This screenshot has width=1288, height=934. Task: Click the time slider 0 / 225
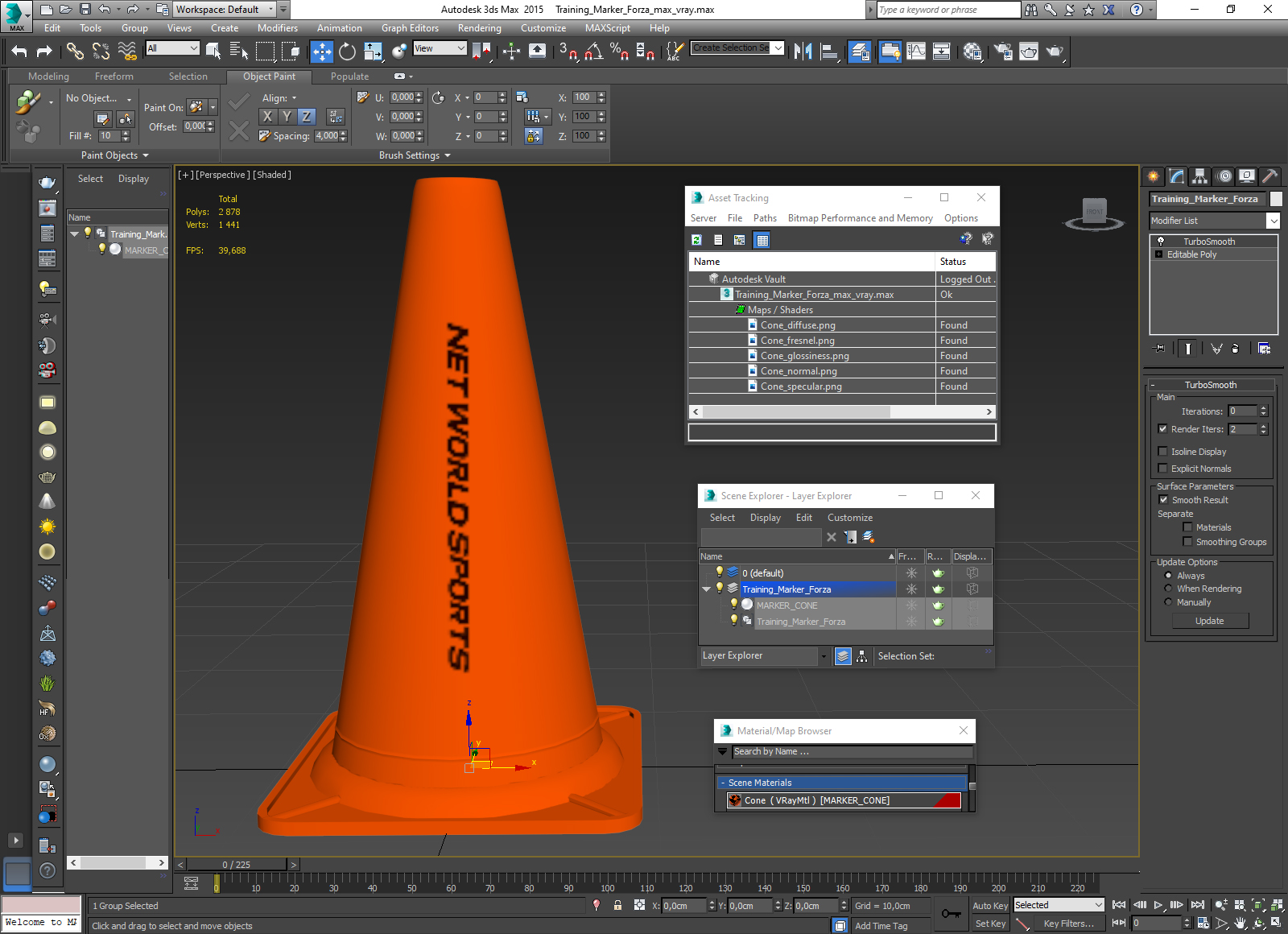point(237,865)
